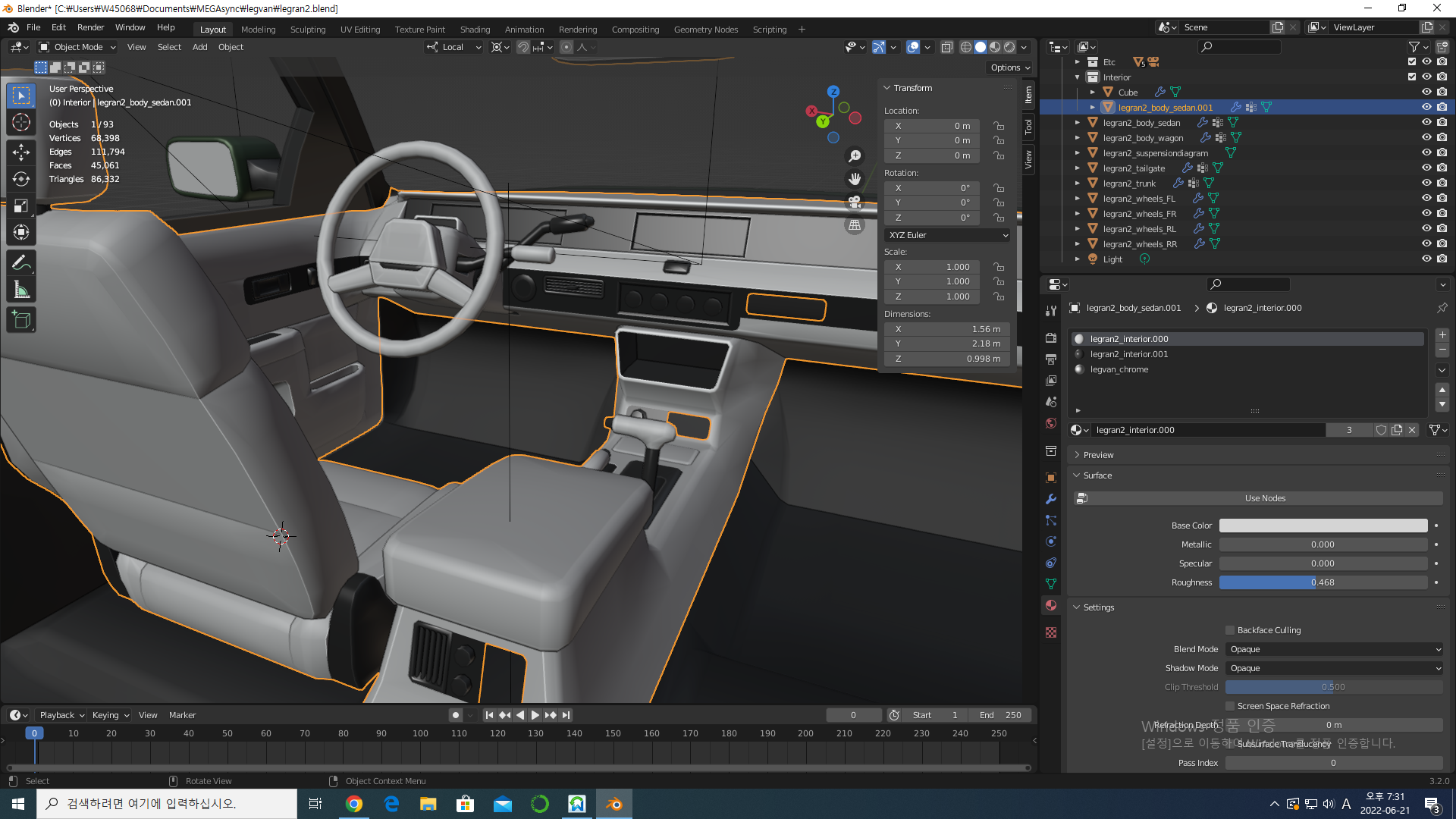Adjust the Roughness slider
The image size is (1456, 819).
point(1323,582)
